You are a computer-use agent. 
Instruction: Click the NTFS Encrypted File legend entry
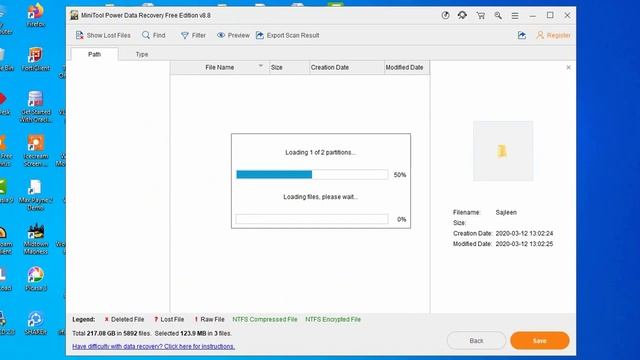point(333,320)
